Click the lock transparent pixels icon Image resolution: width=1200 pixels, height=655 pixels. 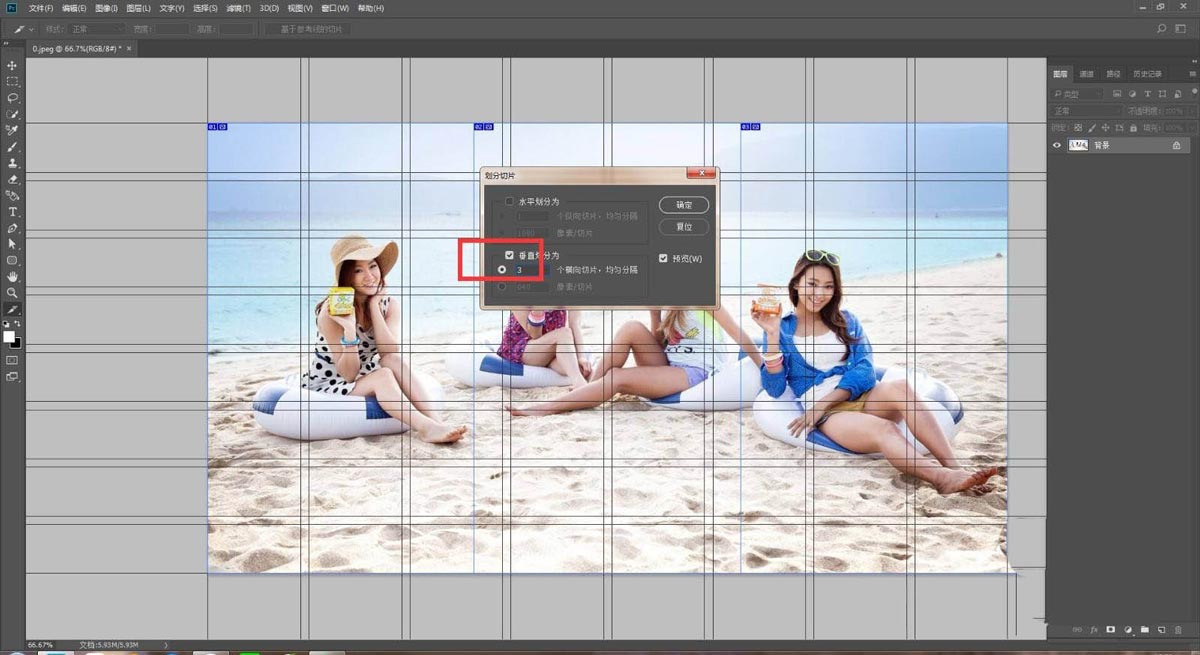click(1077, 128)
